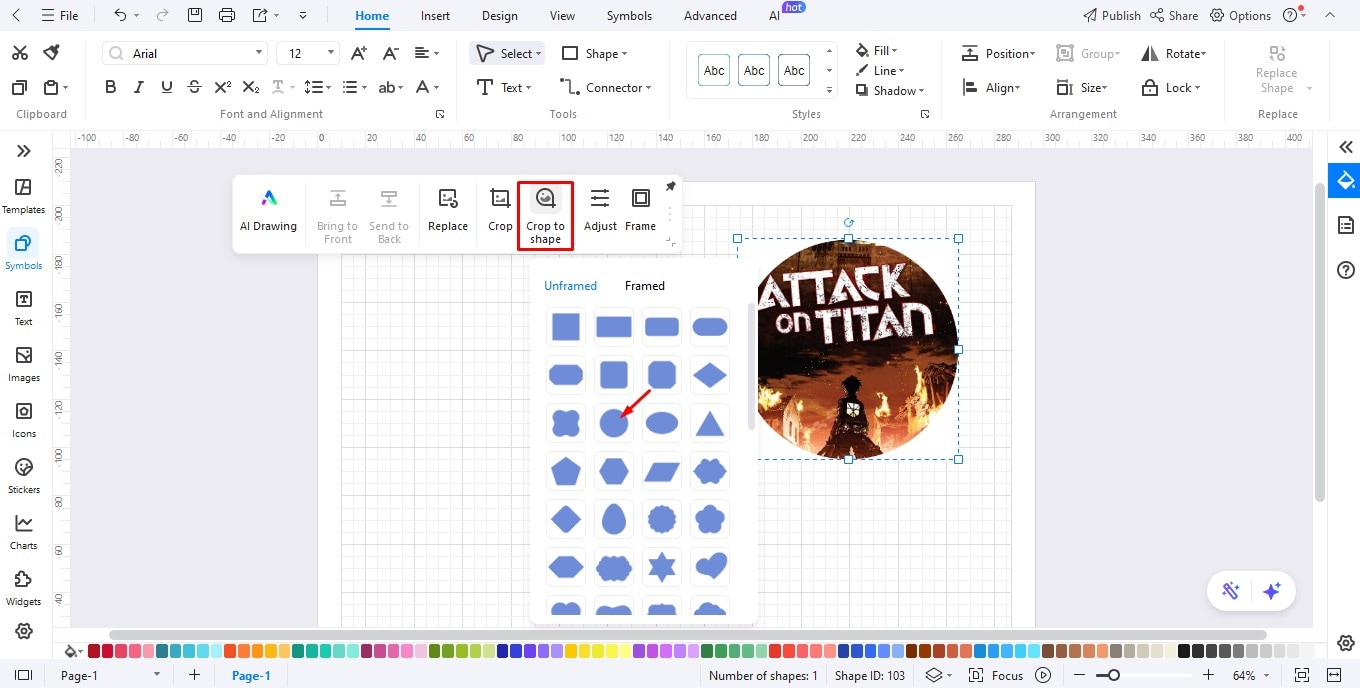1360x688 pixels.
Task: Pick the black swatch in color bar
Action: [x=1184, y=651]
